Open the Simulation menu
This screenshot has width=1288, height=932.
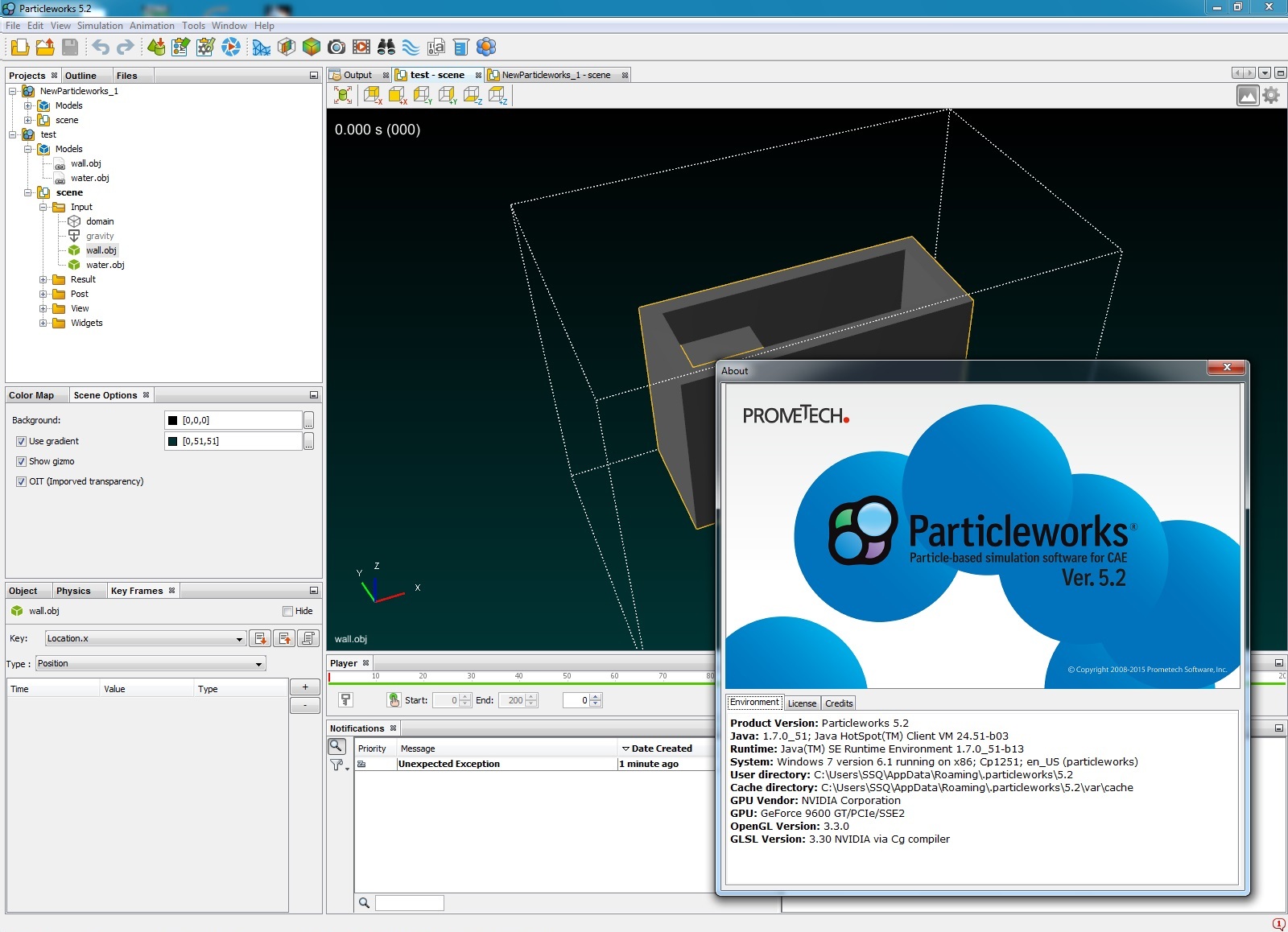click(100, 26)
